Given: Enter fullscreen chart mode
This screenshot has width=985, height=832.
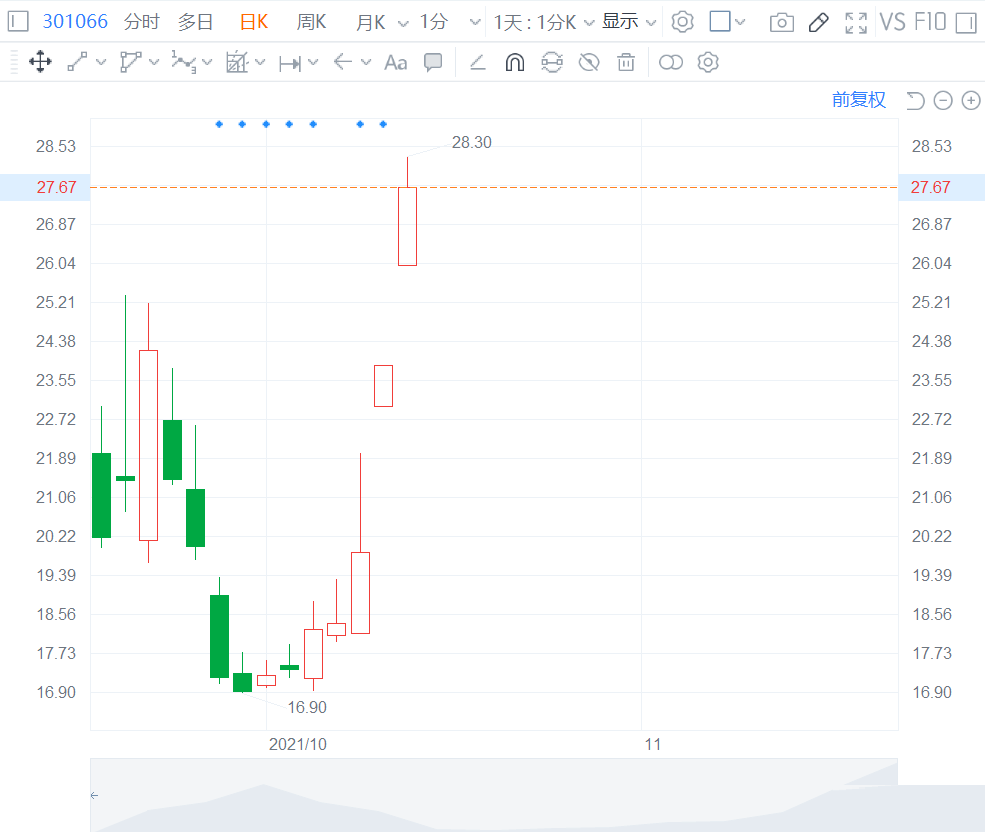Looking at the screenshot, I should coord(855,22).
